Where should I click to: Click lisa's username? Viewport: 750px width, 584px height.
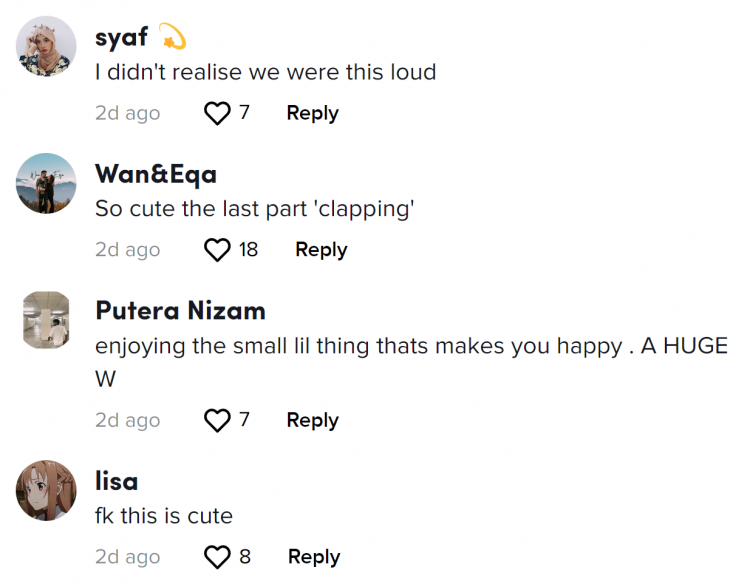point(116,481)
